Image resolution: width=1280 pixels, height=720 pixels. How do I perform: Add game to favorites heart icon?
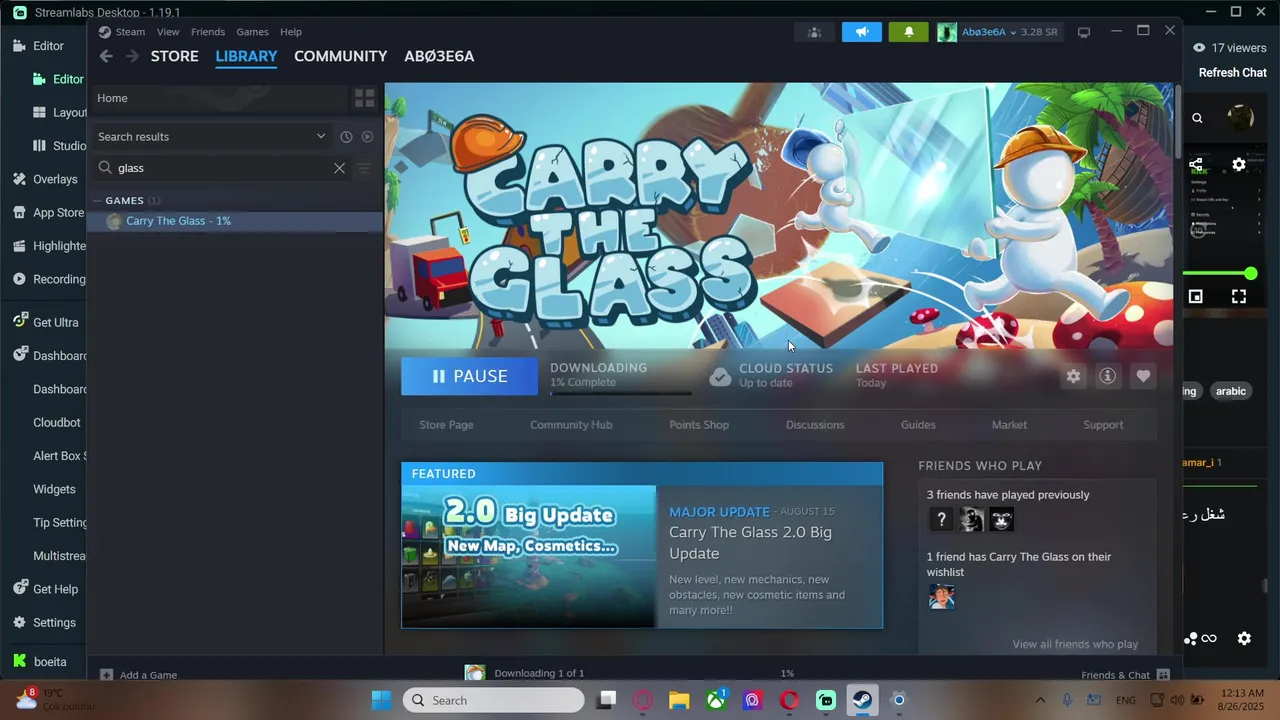[1143, 376]
